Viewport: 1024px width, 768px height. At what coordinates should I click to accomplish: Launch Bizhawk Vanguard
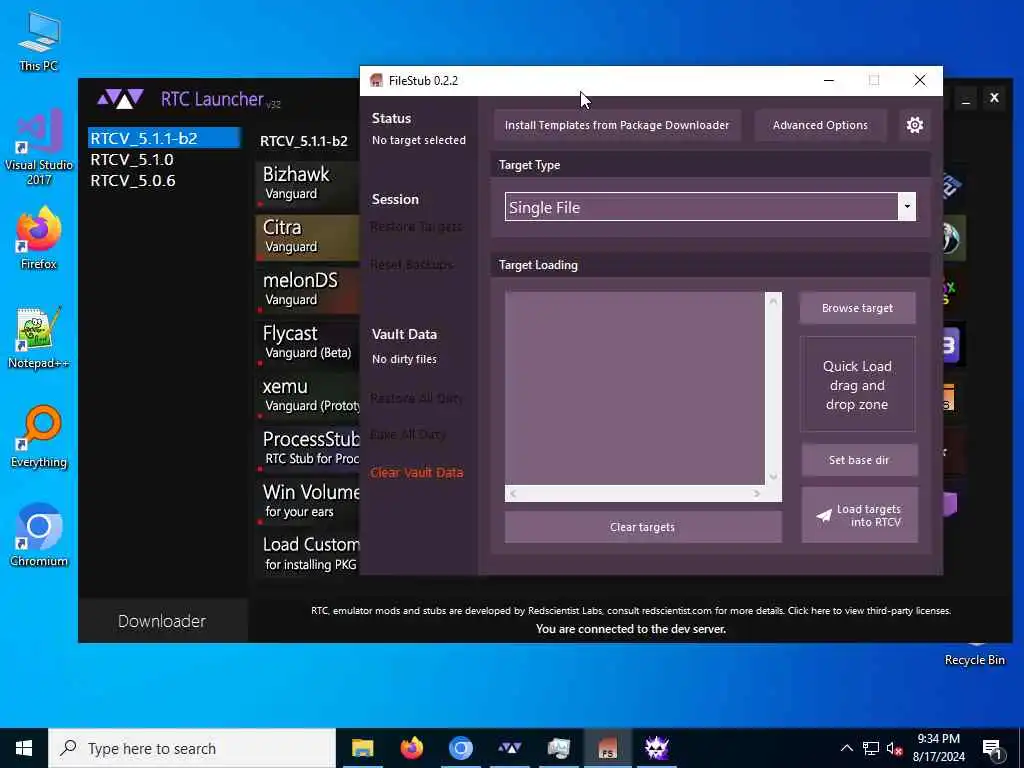(308, 184)
